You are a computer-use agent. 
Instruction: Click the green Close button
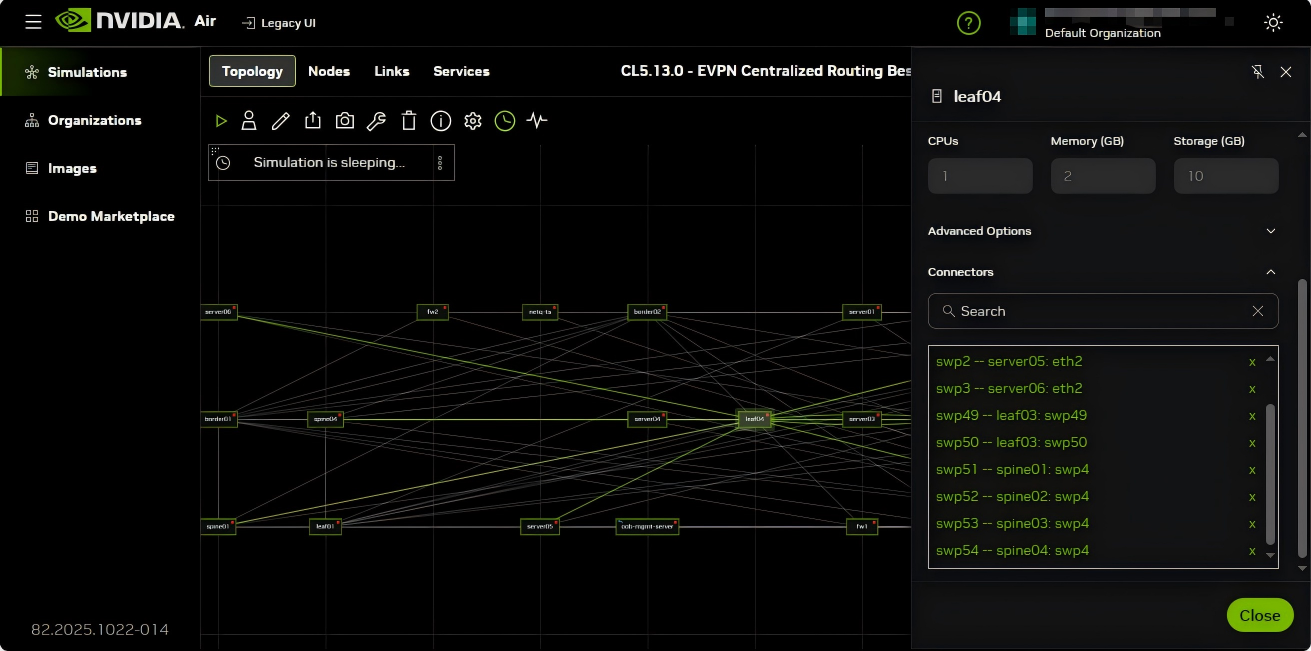1259,615
